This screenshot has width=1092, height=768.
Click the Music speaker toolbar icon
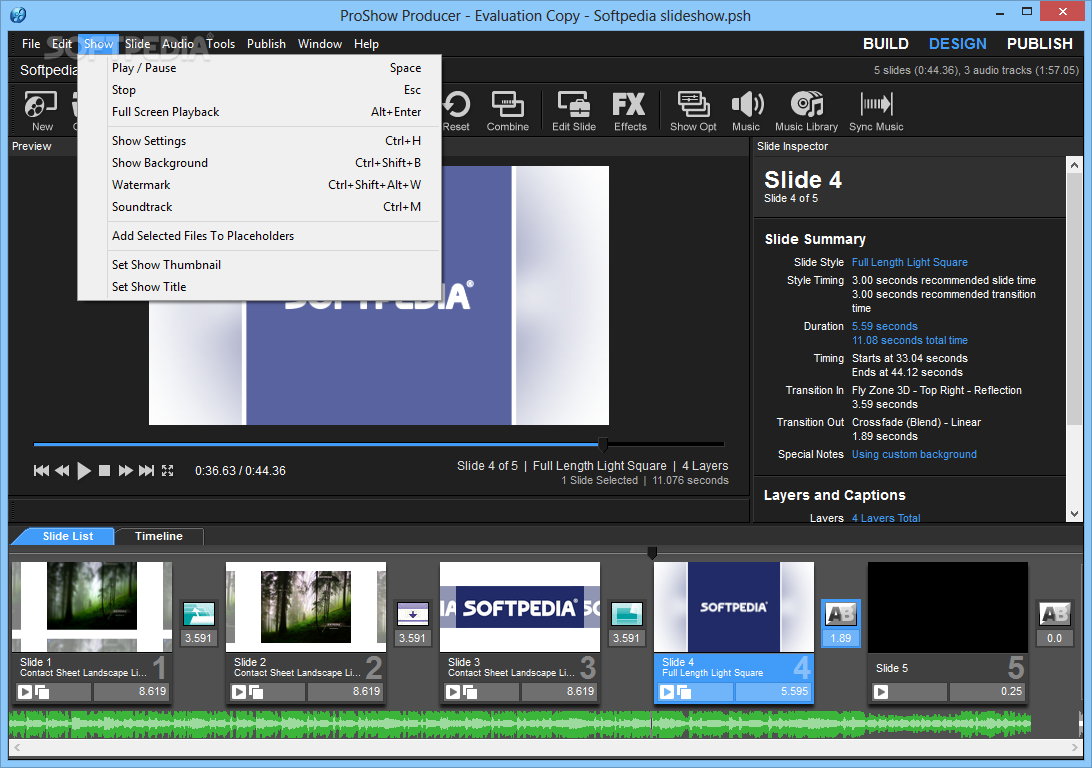pyautogui.click(x=746, y=110)
